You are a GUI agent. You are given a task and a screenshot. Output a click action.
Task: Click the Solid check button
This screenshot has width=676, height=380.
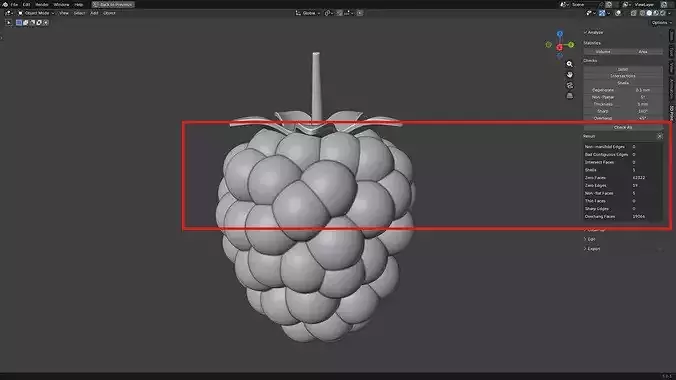tap(623, 69)
